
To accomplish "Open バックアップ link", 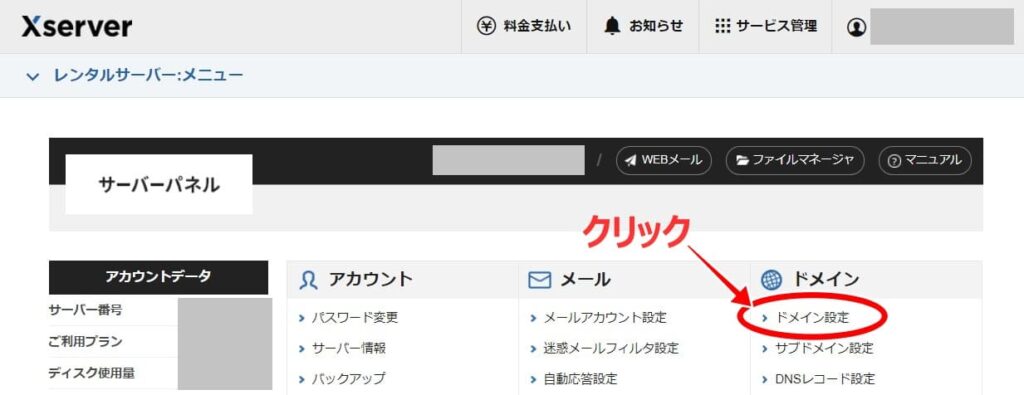I will 348,379.
